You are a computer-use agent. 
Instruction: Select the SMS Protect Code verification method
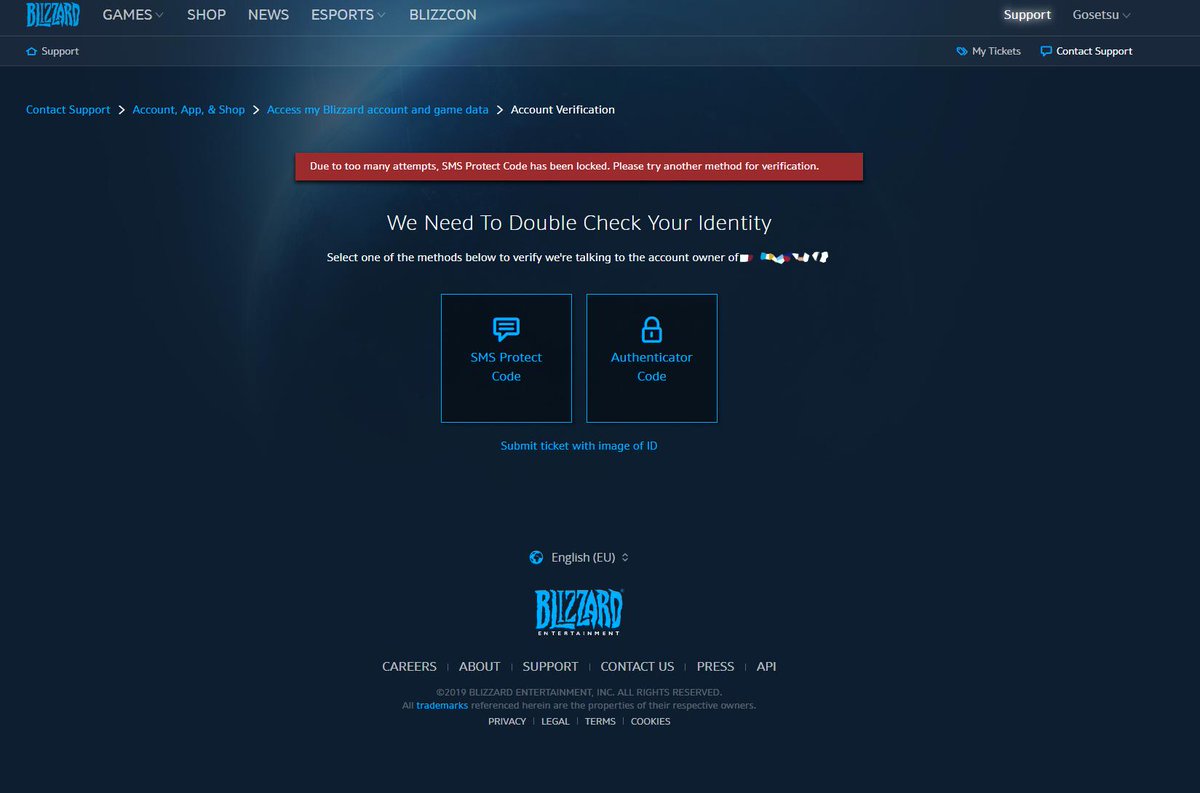[x=506, y=358]
